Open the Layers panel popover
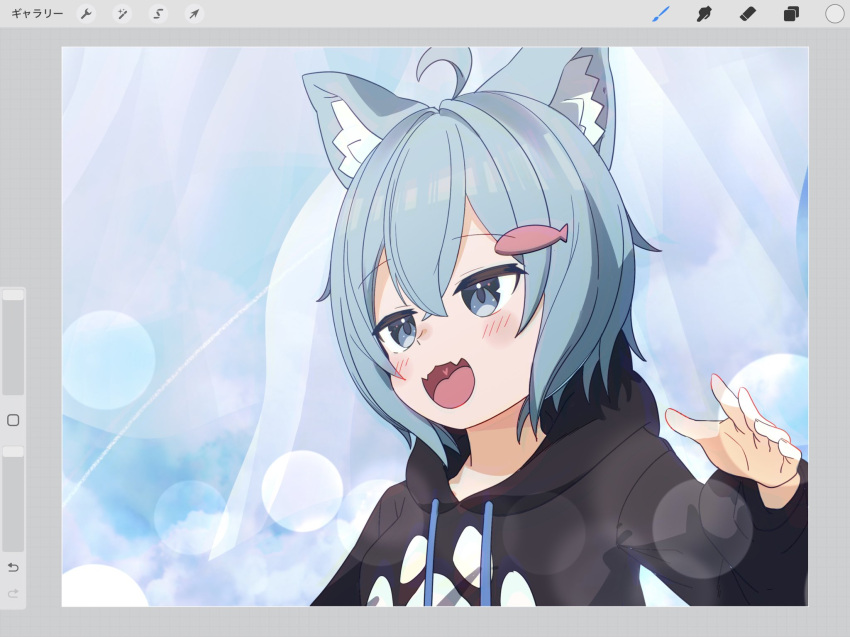The image size is (850, 637). pos(791,13)
